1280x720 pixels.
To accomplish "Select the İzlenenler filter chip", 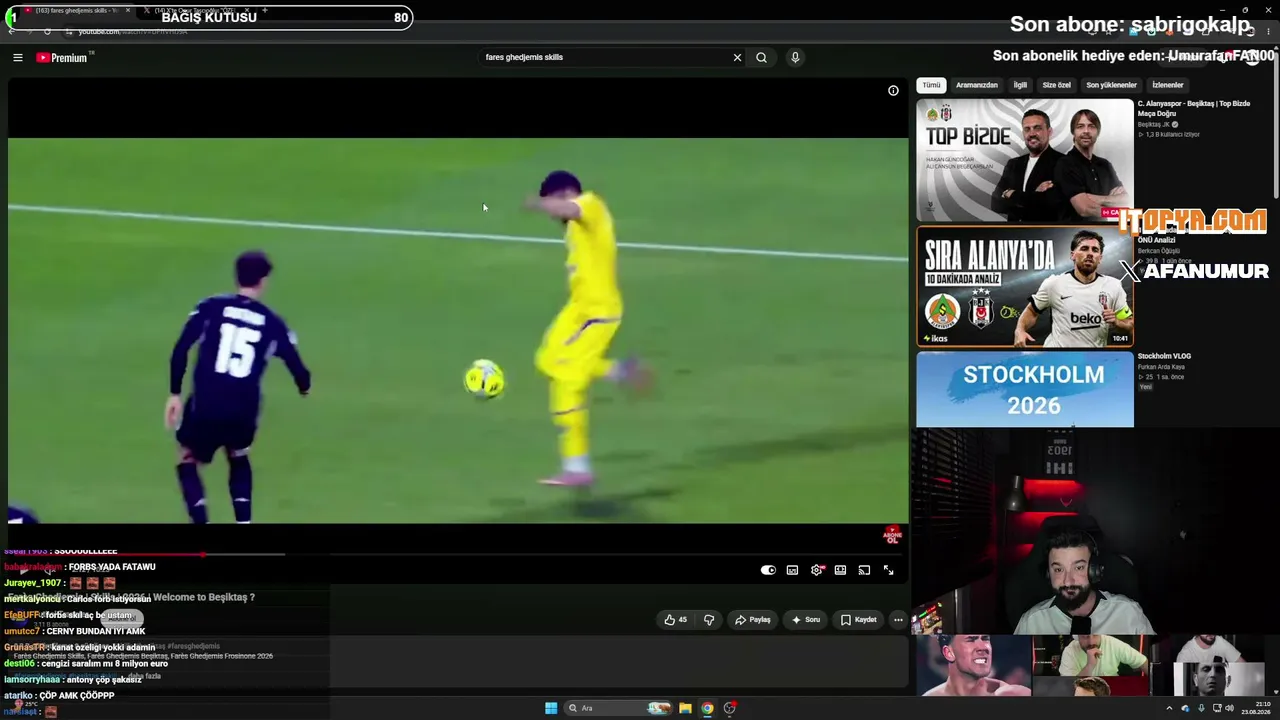I will pyautogui.click(x=1168, y=85).
